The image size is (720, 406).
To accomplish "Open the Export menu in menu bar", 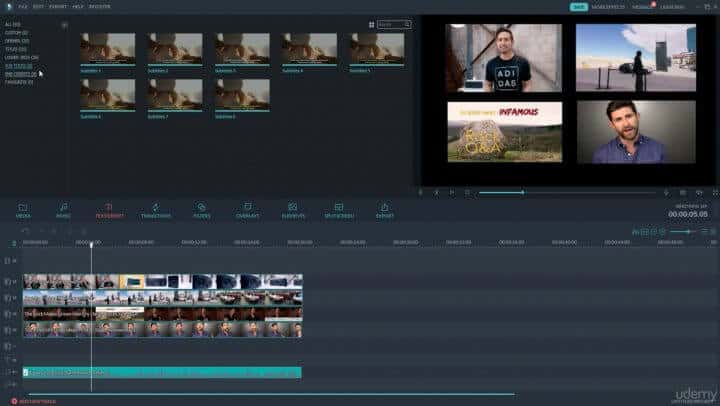I will tap(58, 6).
